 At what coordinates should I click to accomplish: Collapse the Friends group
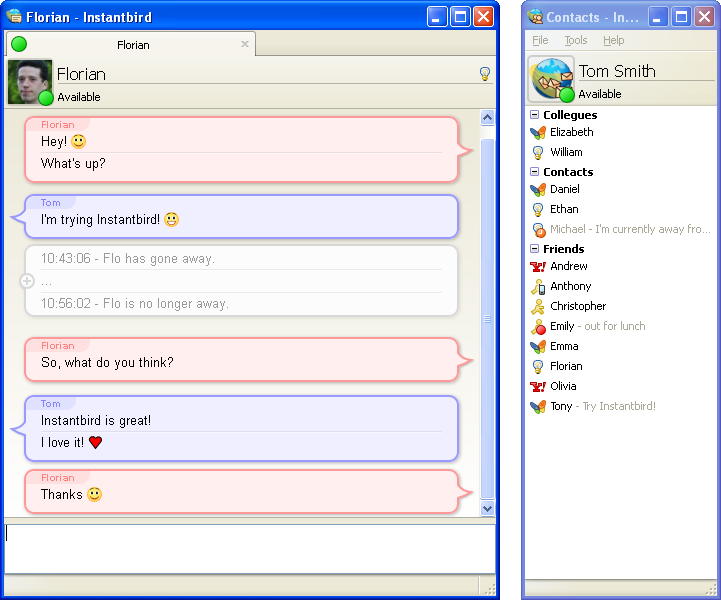click(x=534, y=249)
